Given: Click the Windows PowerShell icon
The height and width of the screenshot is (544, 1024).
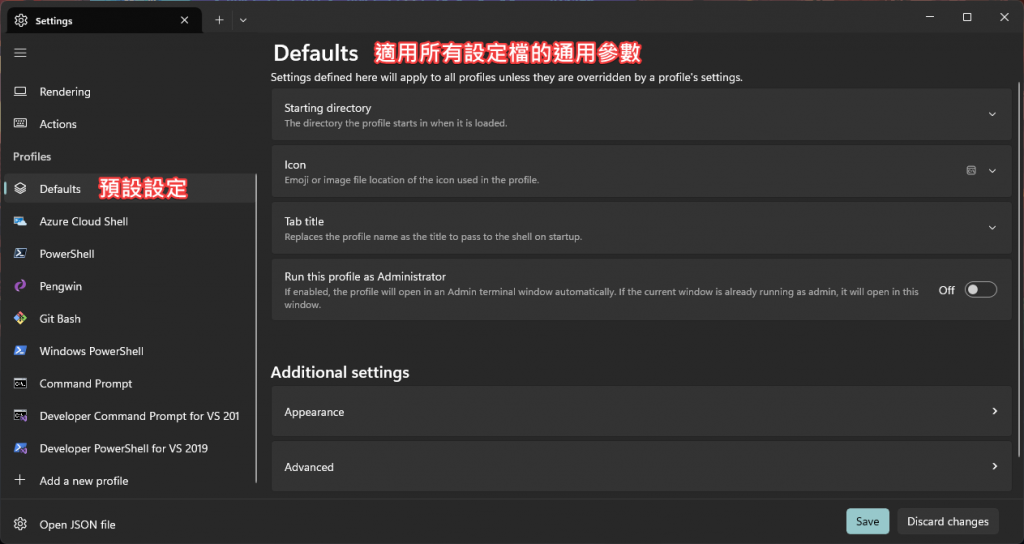Looking at the screenshot, I should pos(20,351).
